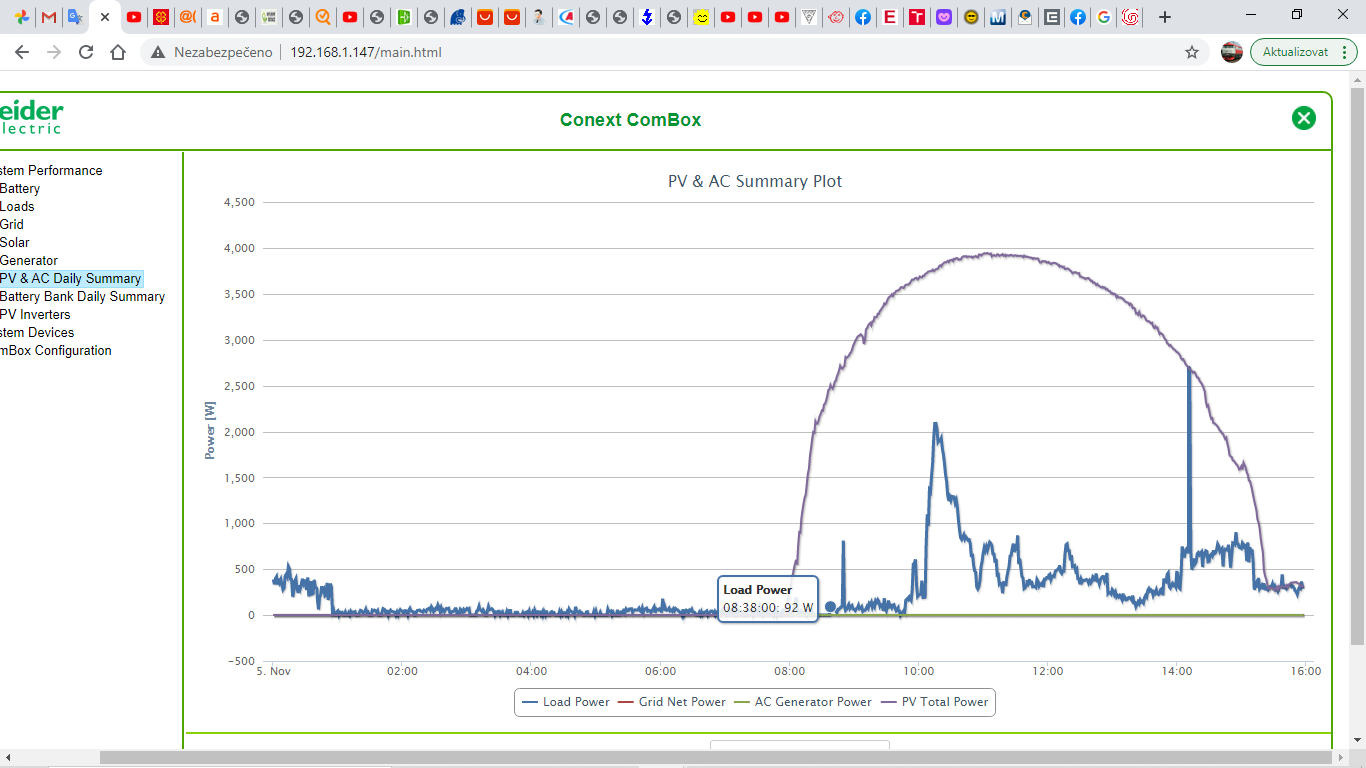Open a new browser tab with plus icon
Viewport: 1366px width, 768px height.
click(1164, 17)
